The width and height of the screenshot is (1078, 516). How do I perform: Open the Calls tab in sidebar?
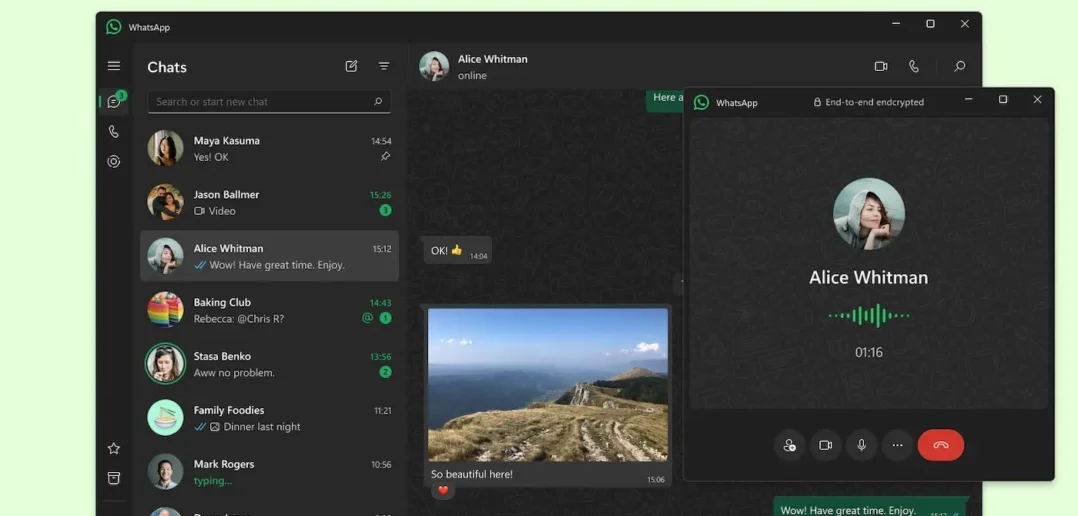pyautogui.click(x=114, y=131)
